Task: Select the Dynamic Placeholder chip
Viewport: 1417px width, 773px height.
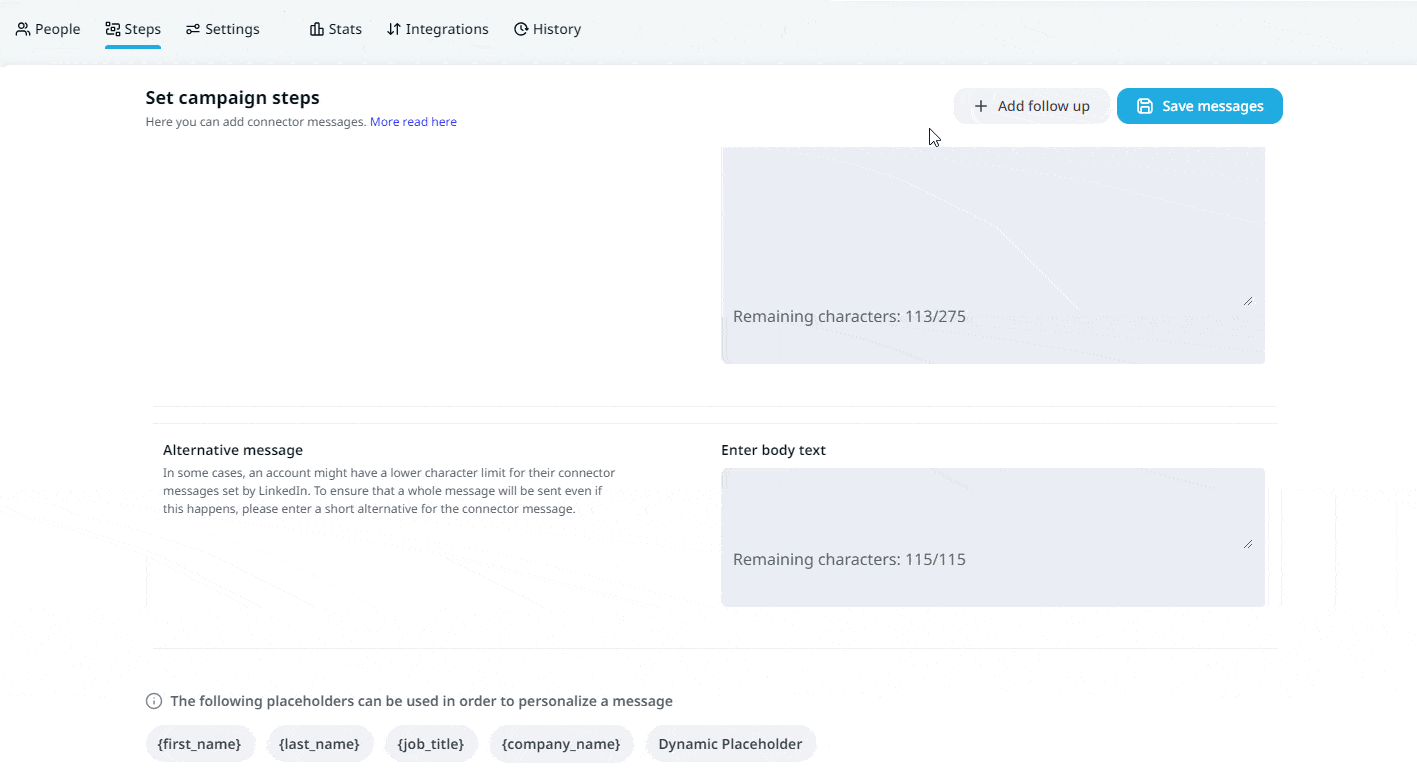Action: click(x=731, y=744)
